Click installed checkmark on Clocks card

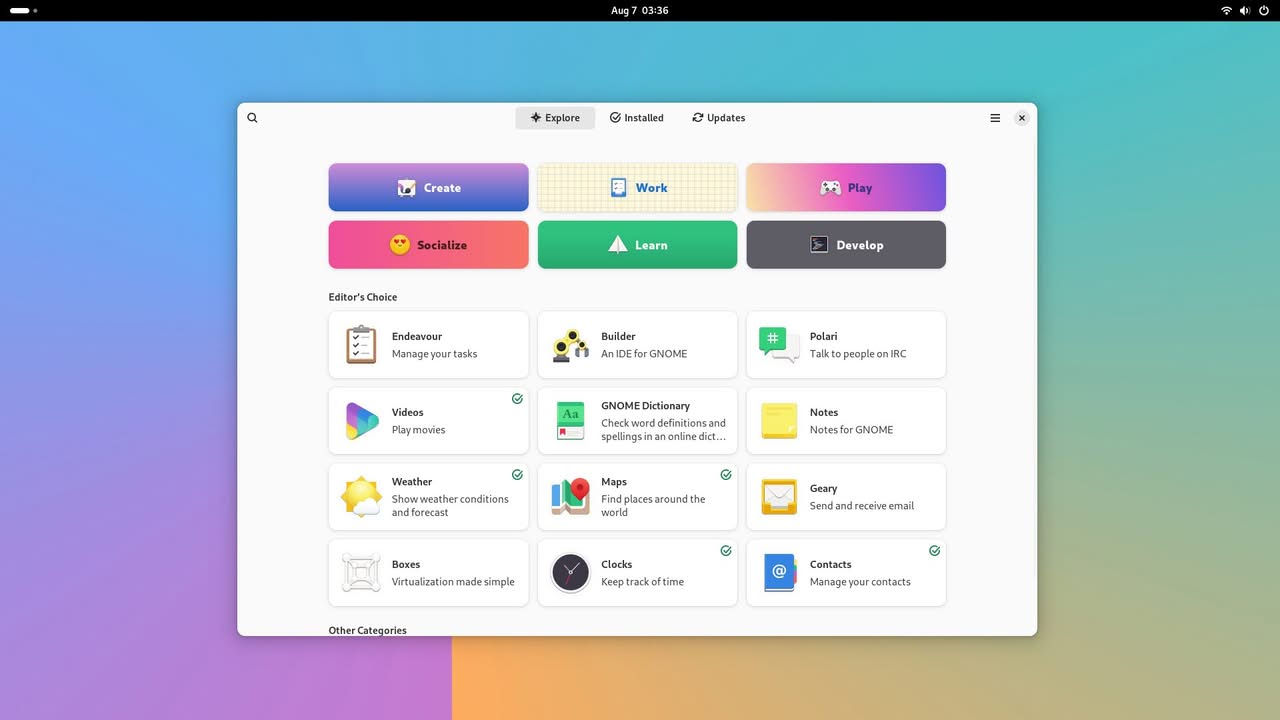coord(726,551)
